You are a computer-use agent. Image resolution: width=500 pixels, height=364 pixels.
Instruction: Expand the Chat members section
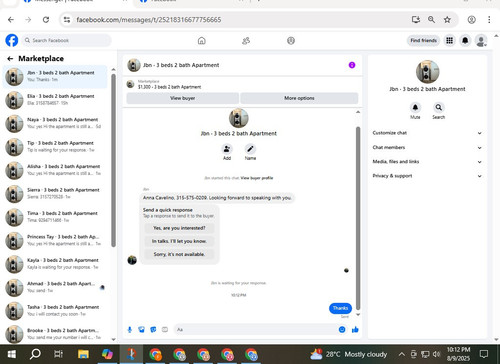click(x=427, y=147)
